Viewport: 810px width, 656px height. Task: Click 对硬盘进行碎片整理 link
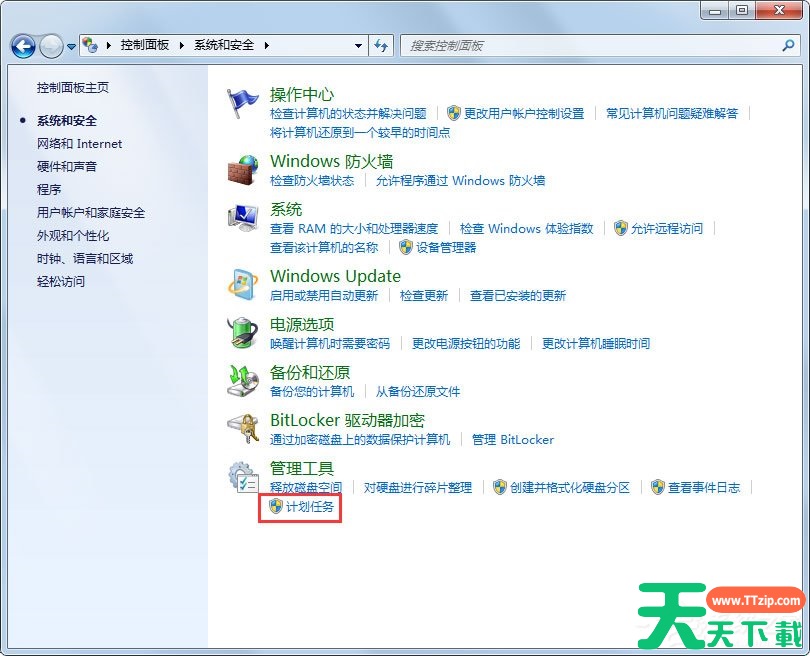418,487
